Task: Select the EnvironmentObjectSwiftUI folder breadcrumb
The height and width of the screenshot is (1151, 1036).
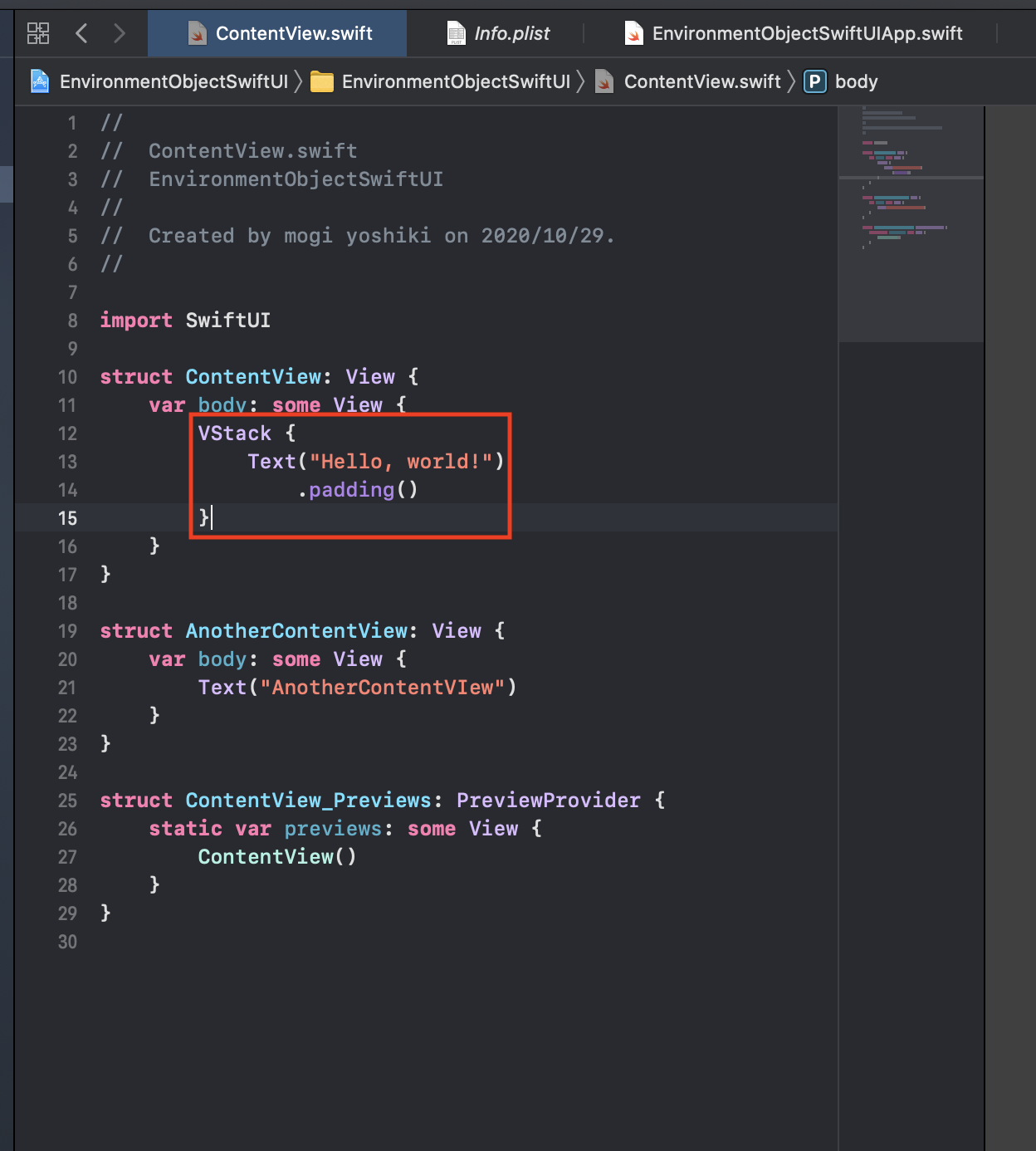Action: pyautogui.click(x=456, y=81)
